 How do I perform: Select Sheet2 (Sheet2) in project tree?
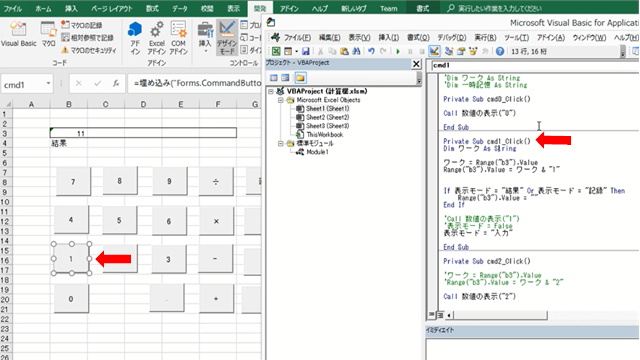point(328,117)
